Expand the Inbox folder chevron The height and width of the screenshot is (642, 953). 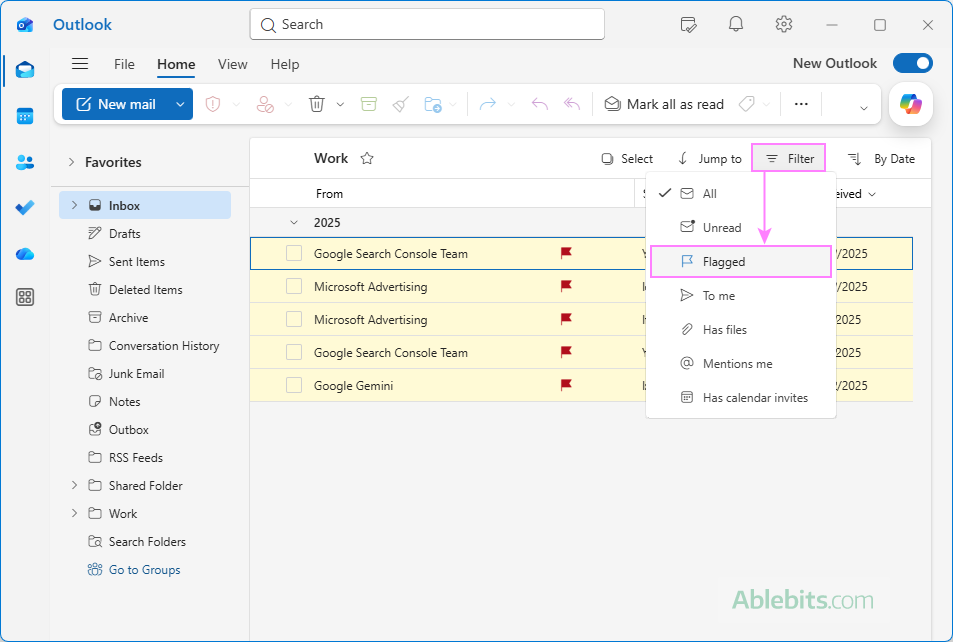[75, 205]
